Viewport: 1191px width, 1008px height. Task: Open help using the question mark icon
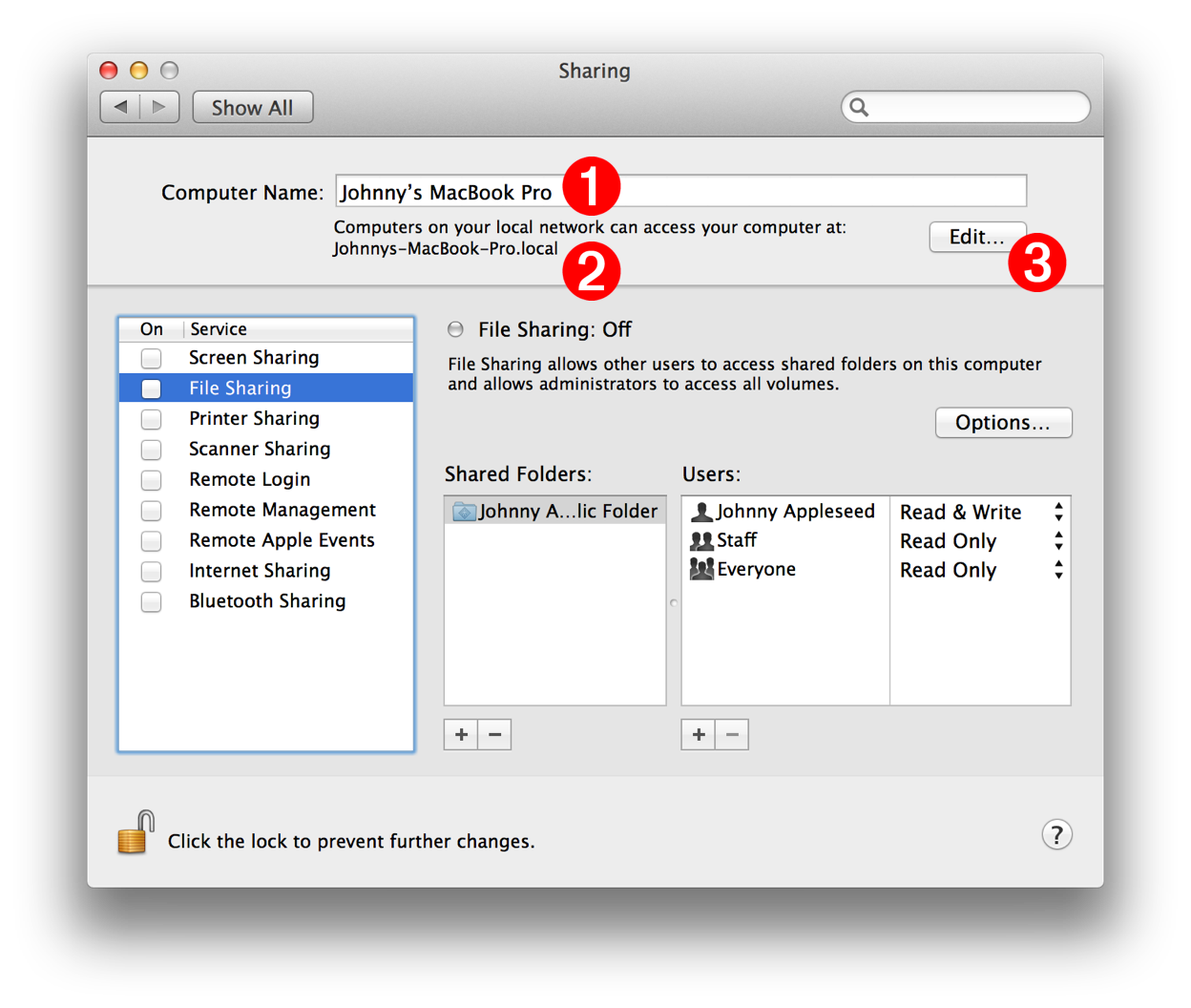[1056, 834]
